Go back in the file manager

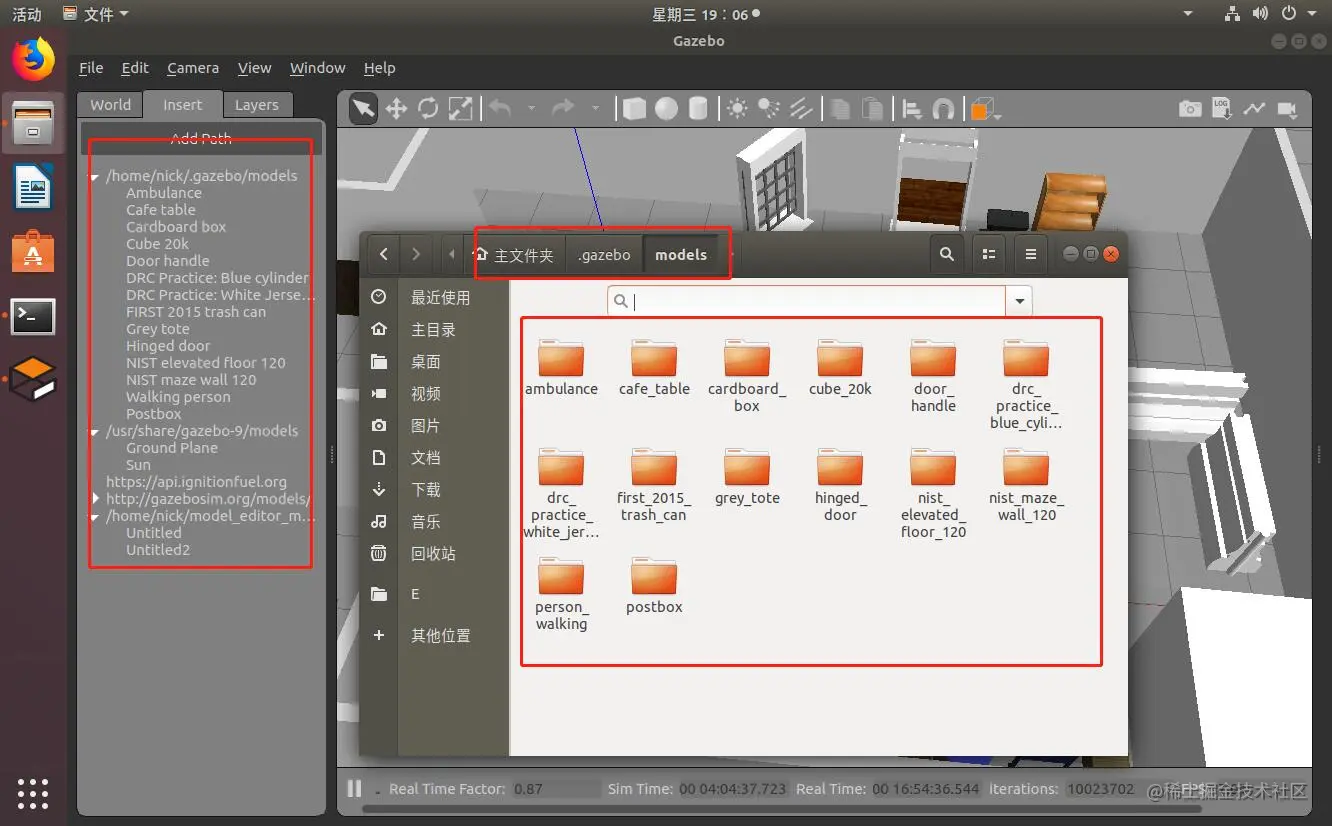click(384, 255)
